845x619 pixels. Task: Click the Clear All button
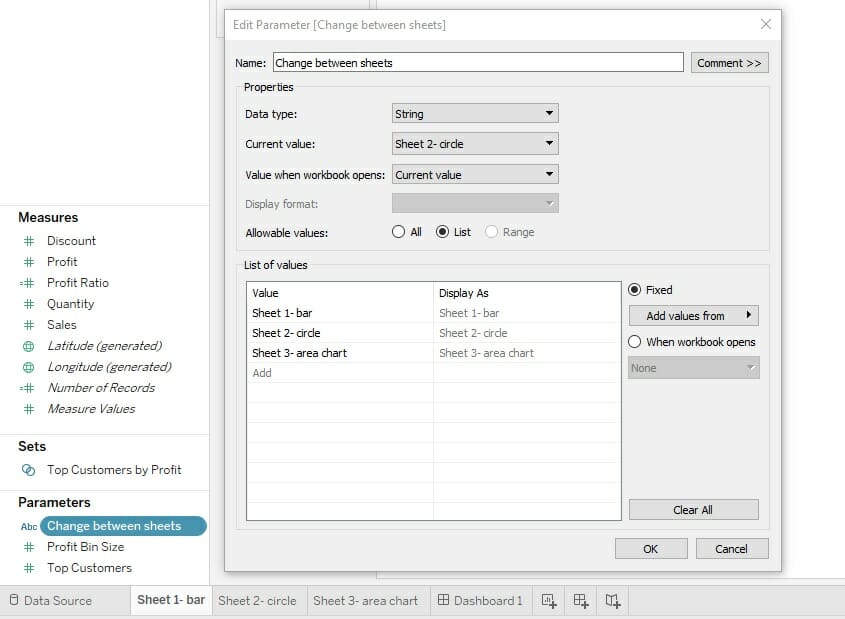coord(693,510)
